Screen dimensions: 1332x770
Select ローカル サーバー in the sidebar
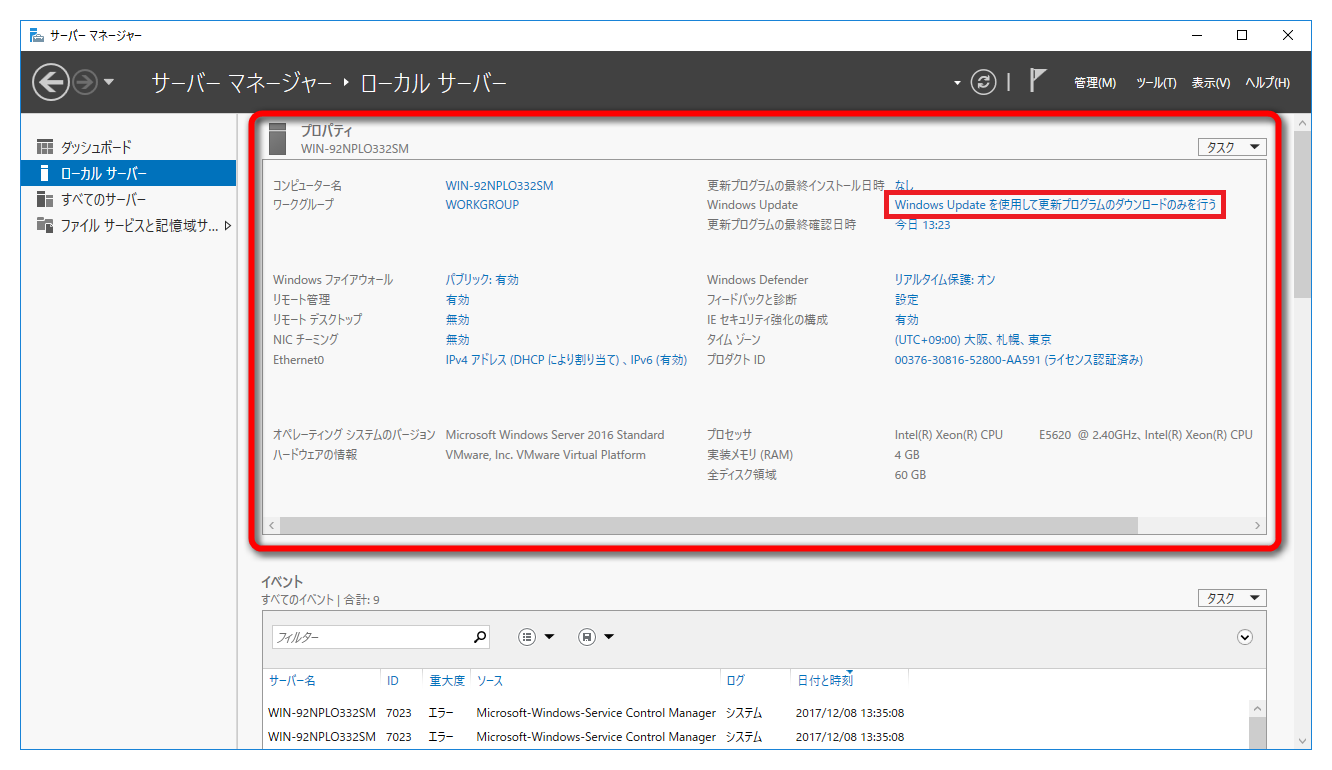(129, 173)
